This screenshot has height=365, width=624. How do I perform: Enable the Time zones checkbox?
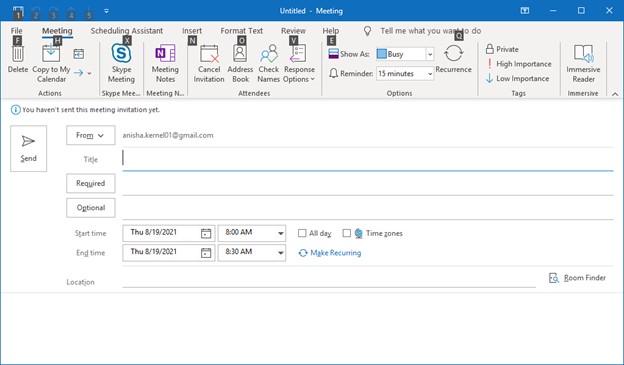coord(347,233)
